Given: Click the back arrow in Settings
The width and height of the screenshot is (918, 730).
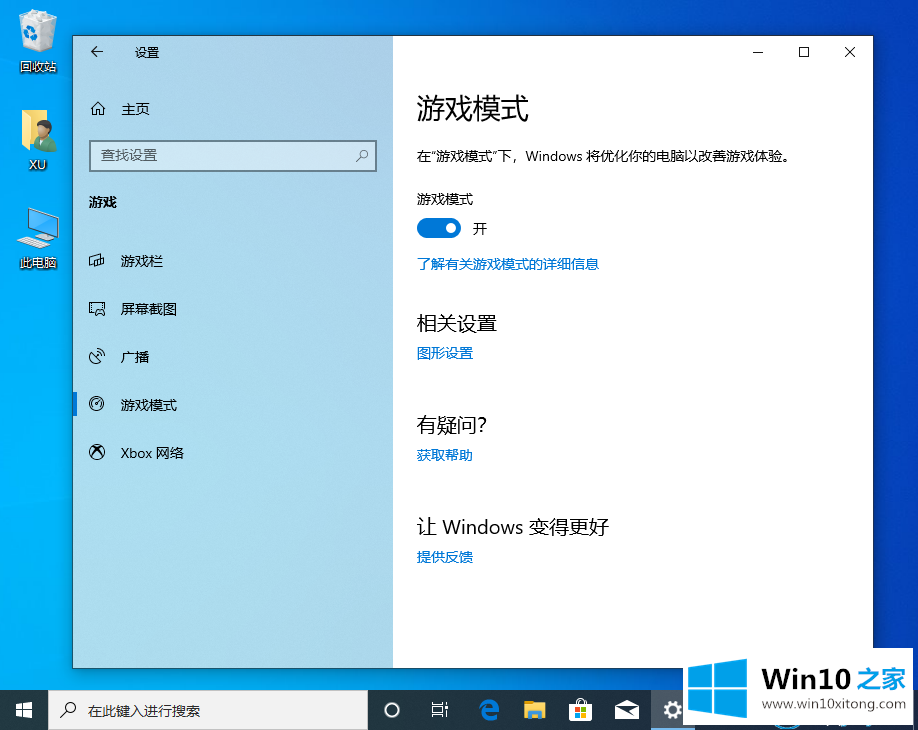Looking at the screenshot, I should pos(97,52).
